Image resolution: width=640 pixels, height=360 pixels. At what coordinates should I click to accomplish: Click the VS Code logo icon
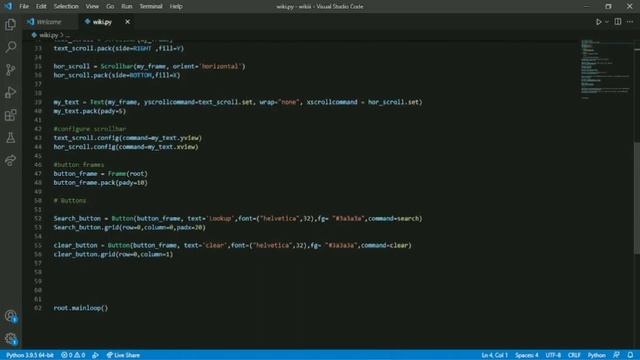click(x=8, y=7)
